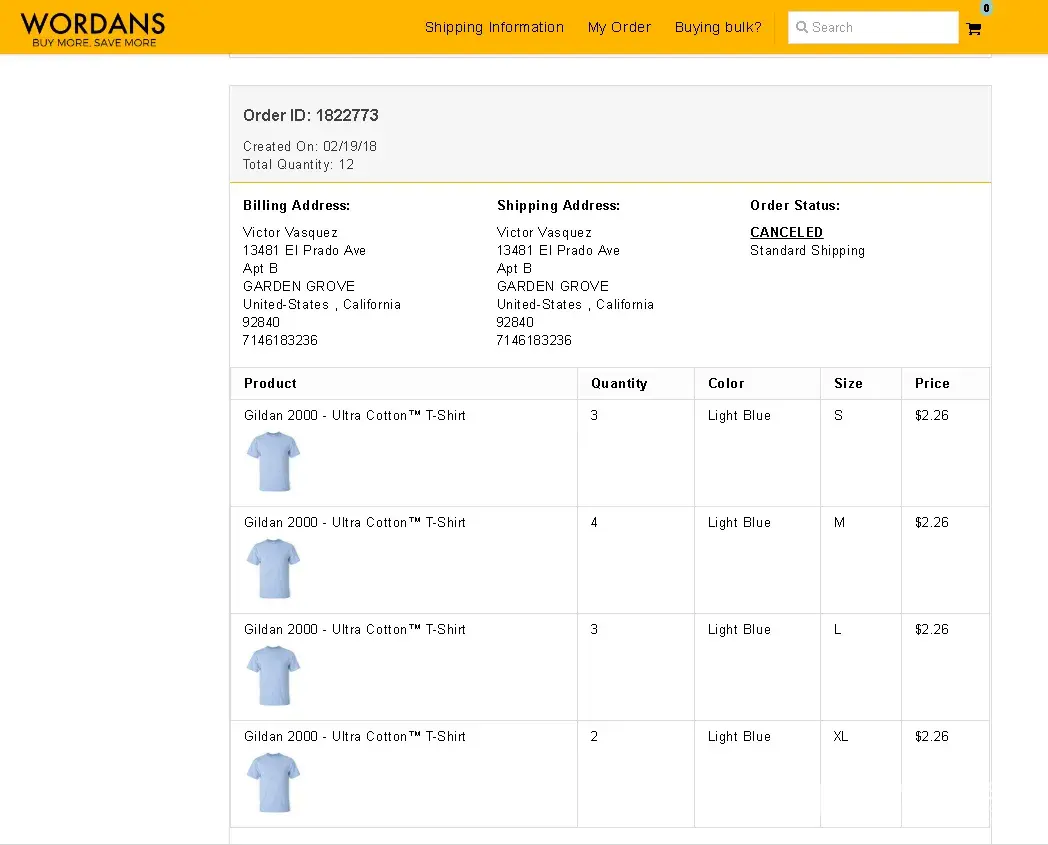Type in the Search field

880,28
